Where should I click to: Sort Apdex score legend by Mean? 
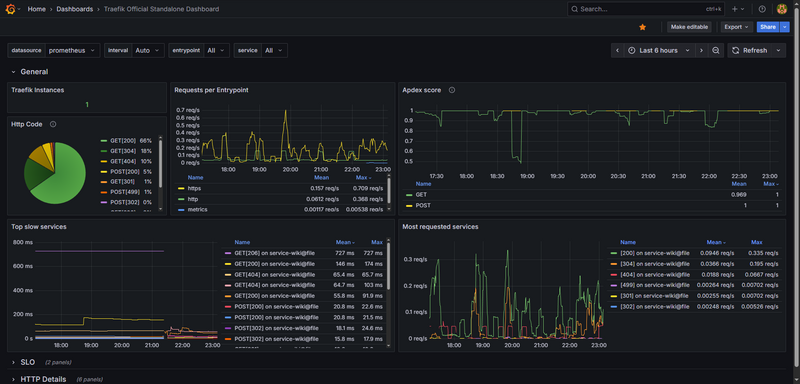tap(739, 184)
